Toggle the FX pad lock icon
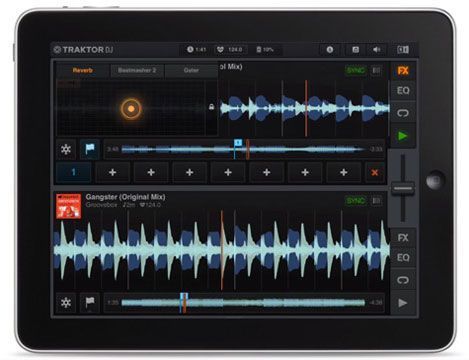The image size is (469, 360). [211, 107]
